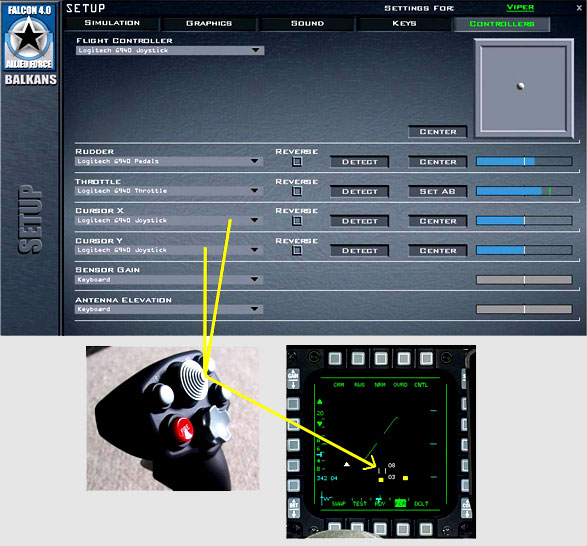Expand the Throttle device dropdown
The width and height of the screenshot is (587, 546).
169,191
